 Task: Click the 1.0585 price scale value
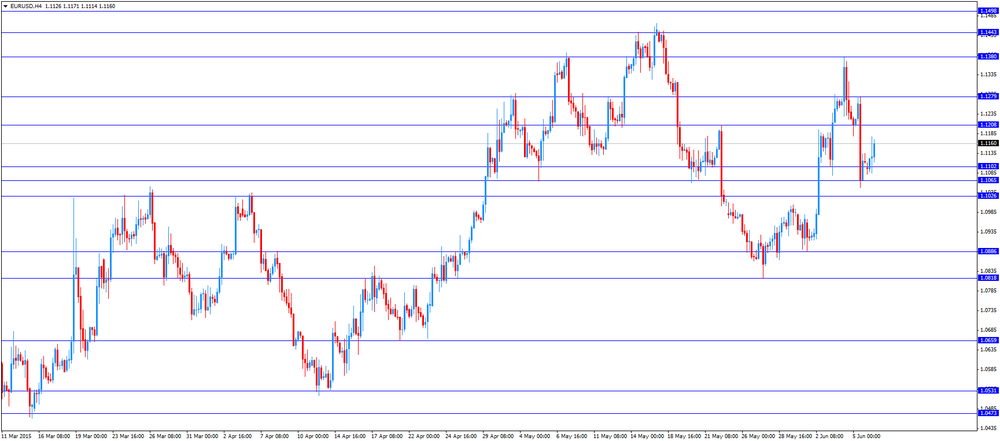click(987, 369)
